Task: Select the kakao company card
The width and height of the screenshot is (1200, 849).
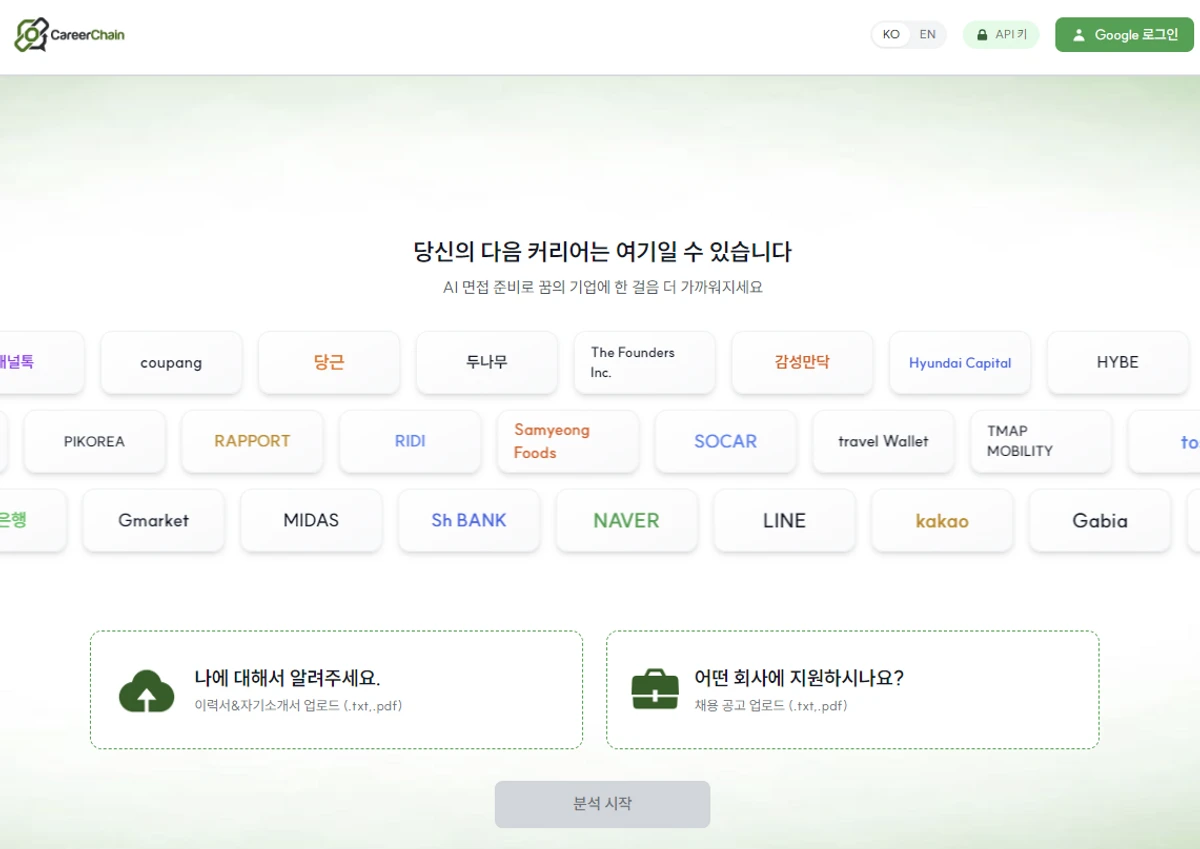Action: pos(942,520)
